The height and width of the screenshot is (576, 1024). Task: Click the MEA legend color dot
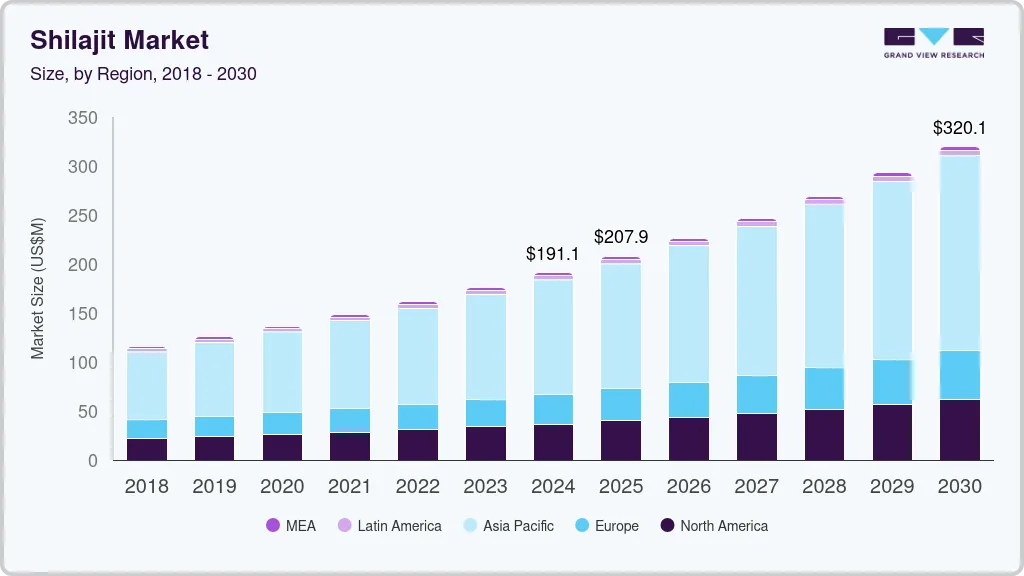click(x=273, y=525)
